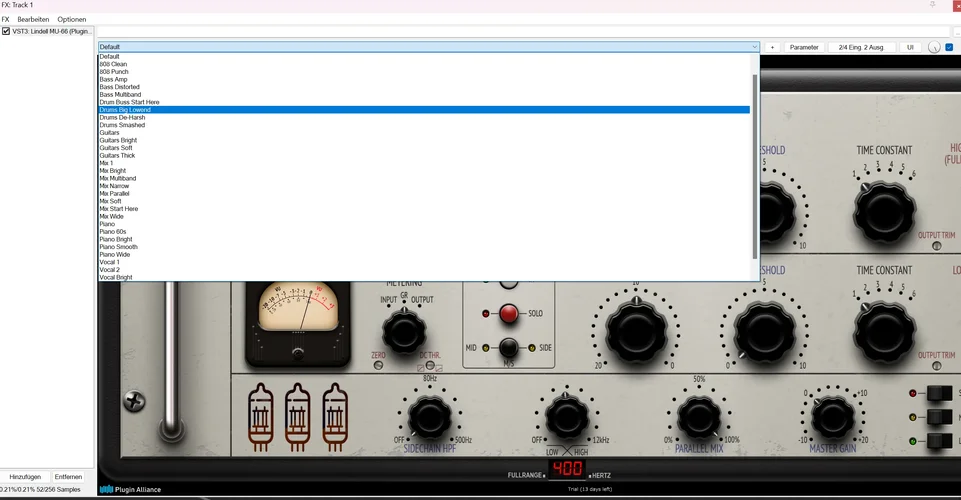Click the Hinzufügen button

(25, 477)
